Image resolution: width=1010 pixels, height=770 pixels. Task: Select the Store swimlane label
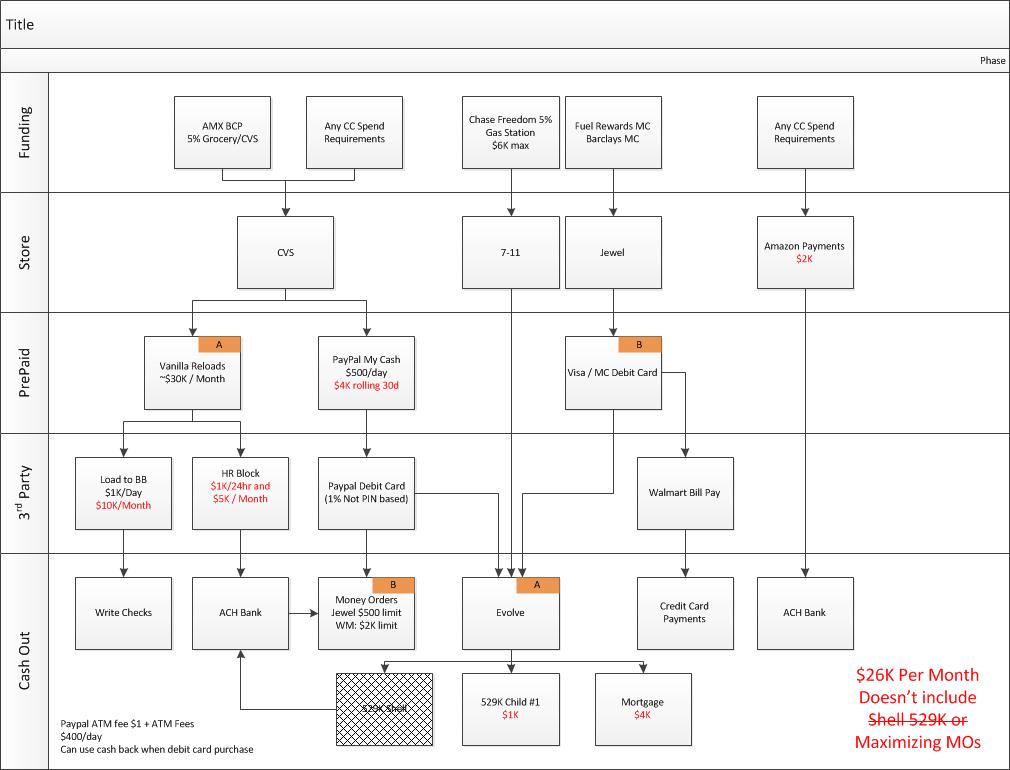[x=24, y=253]
